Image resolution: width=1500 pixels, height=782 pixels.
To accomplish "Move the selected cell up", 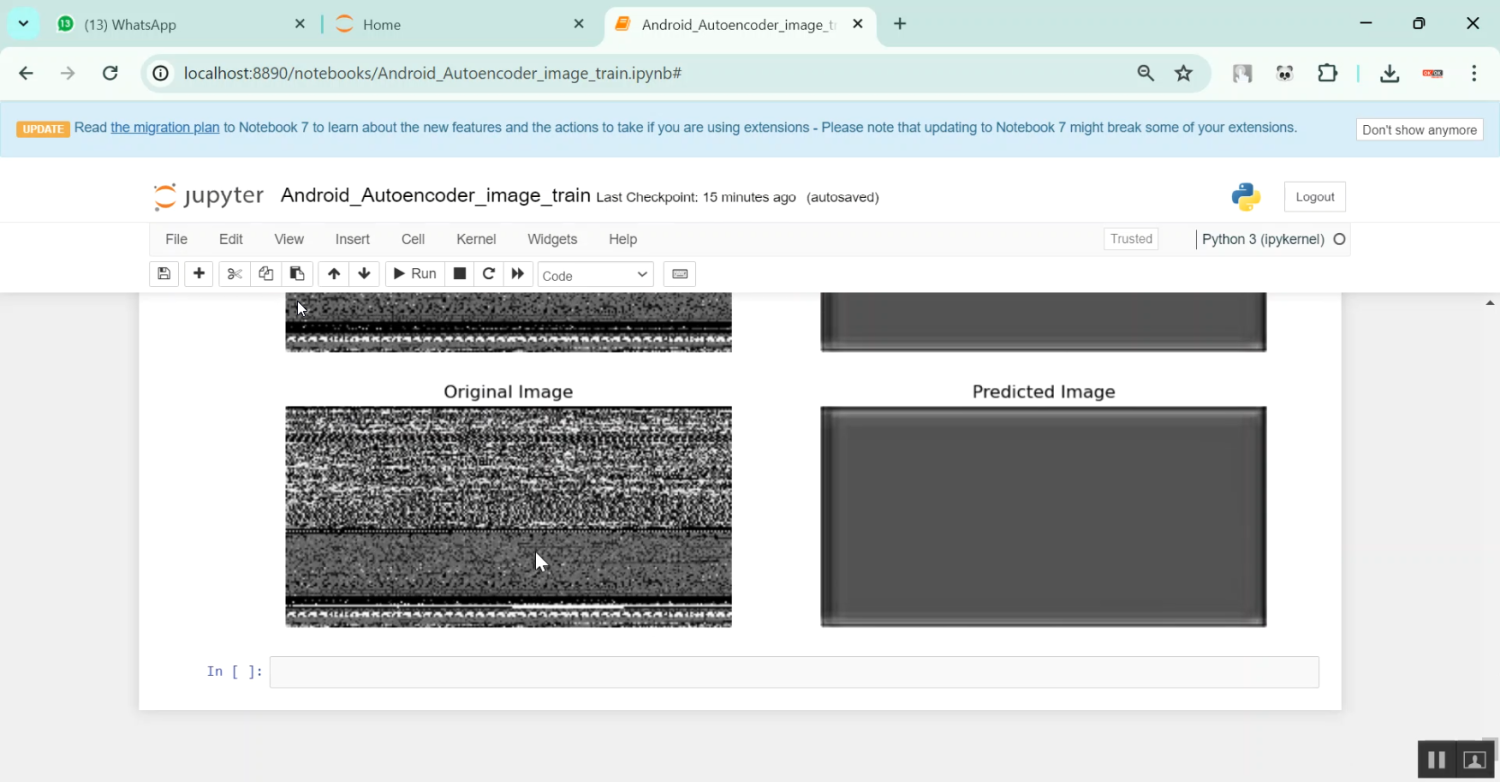I will click(333, 273).
